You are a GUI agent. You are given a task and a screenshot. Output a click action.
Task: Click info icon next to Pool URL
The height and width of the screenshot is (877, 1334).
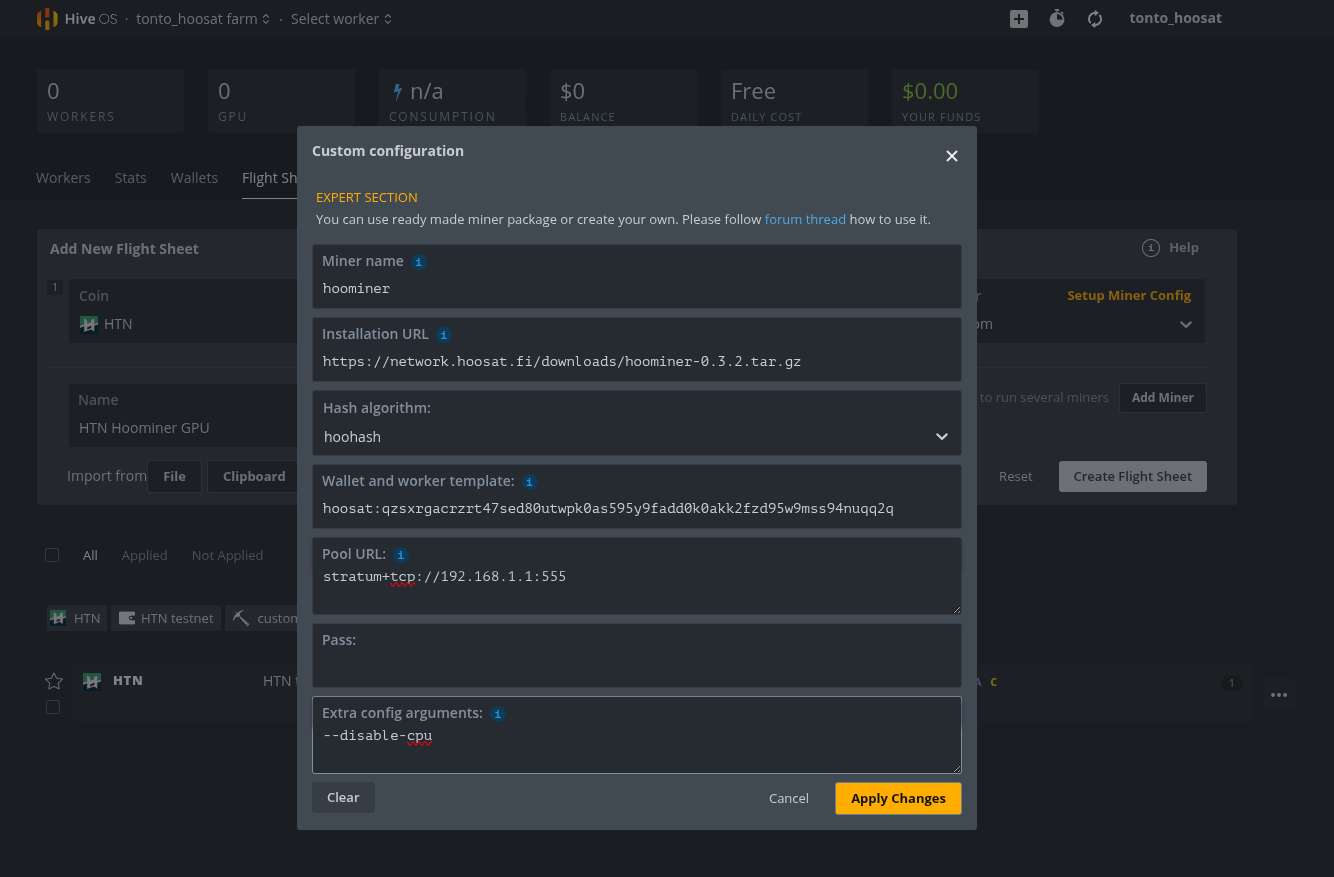[x=400, y=555]
